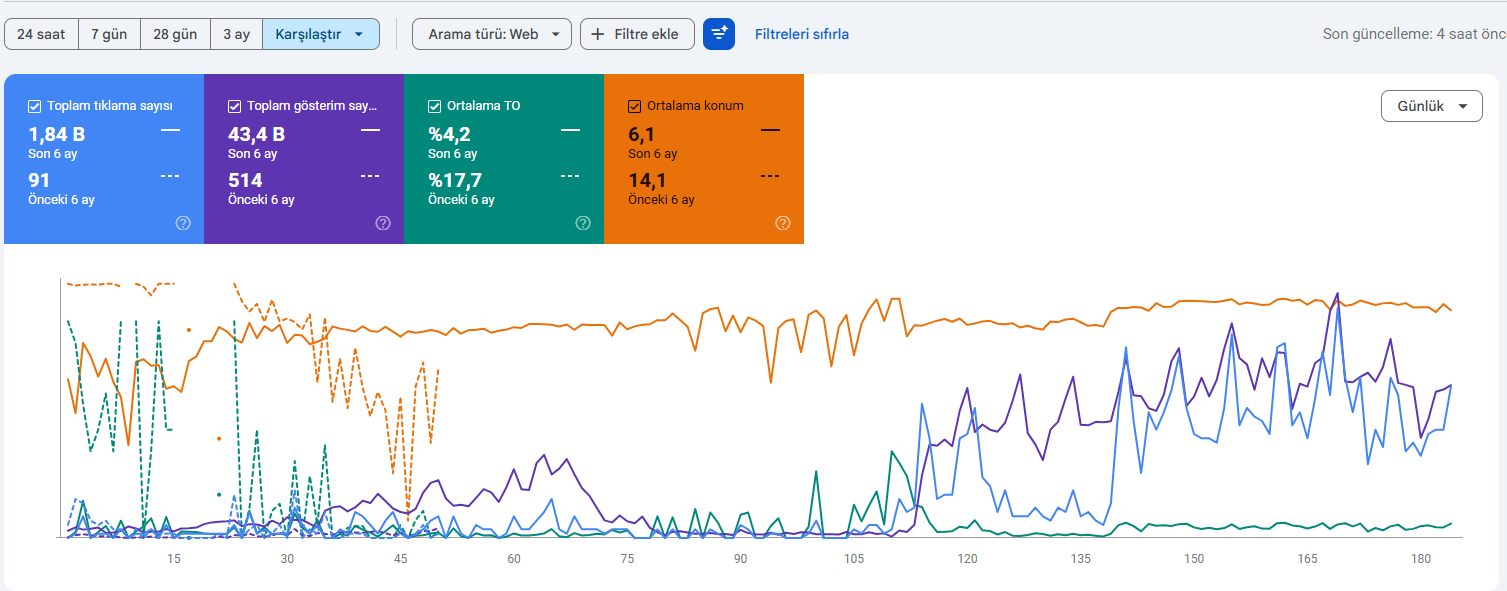Screen dimensions: 1507x591
Task: Open the Karşılaştır dropdown
Action: [x=320, y=34]
